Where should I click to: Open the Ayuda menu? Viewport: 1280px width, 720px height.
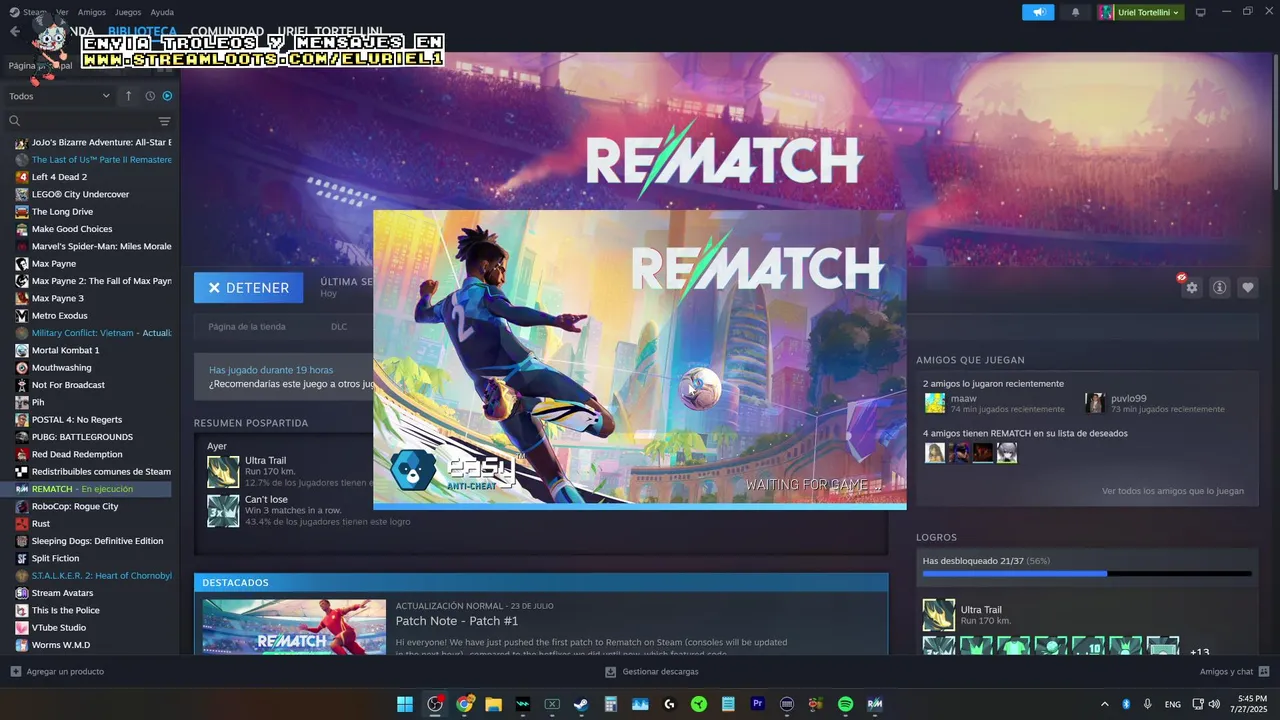(162, 12)
